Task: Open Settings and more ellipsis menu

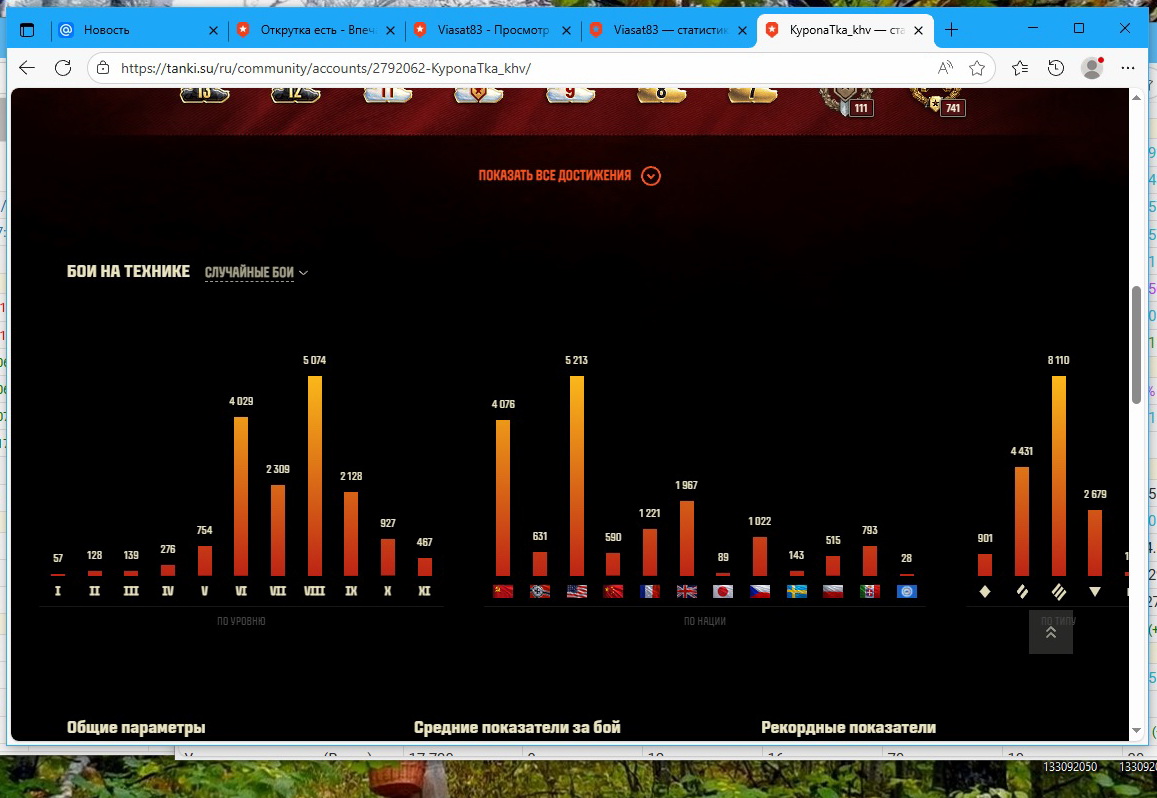Action: pos(1127,68)
